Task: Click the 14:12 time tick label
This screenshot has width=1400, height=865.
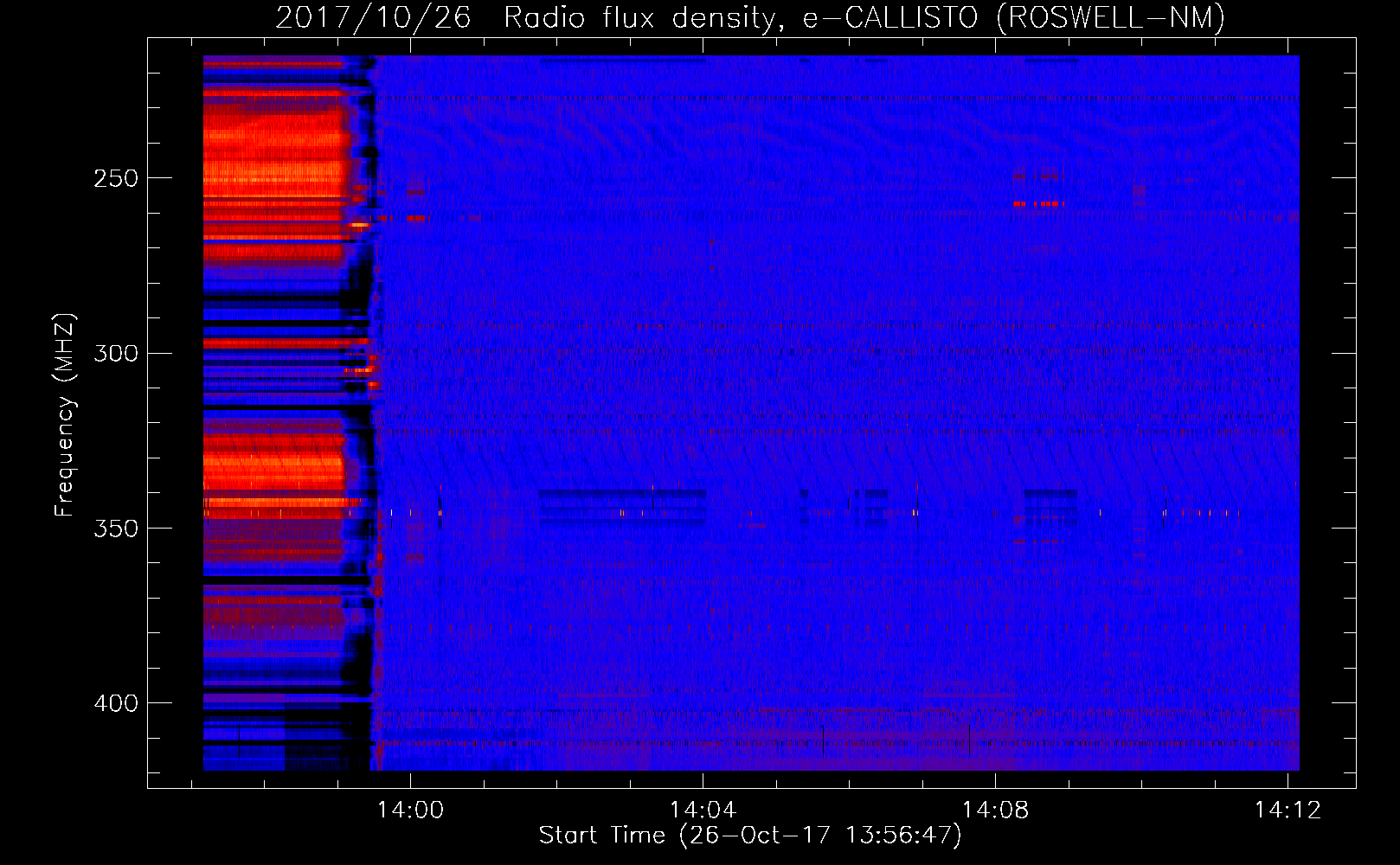Action: pyautogui.click(x=1288, y=810)
